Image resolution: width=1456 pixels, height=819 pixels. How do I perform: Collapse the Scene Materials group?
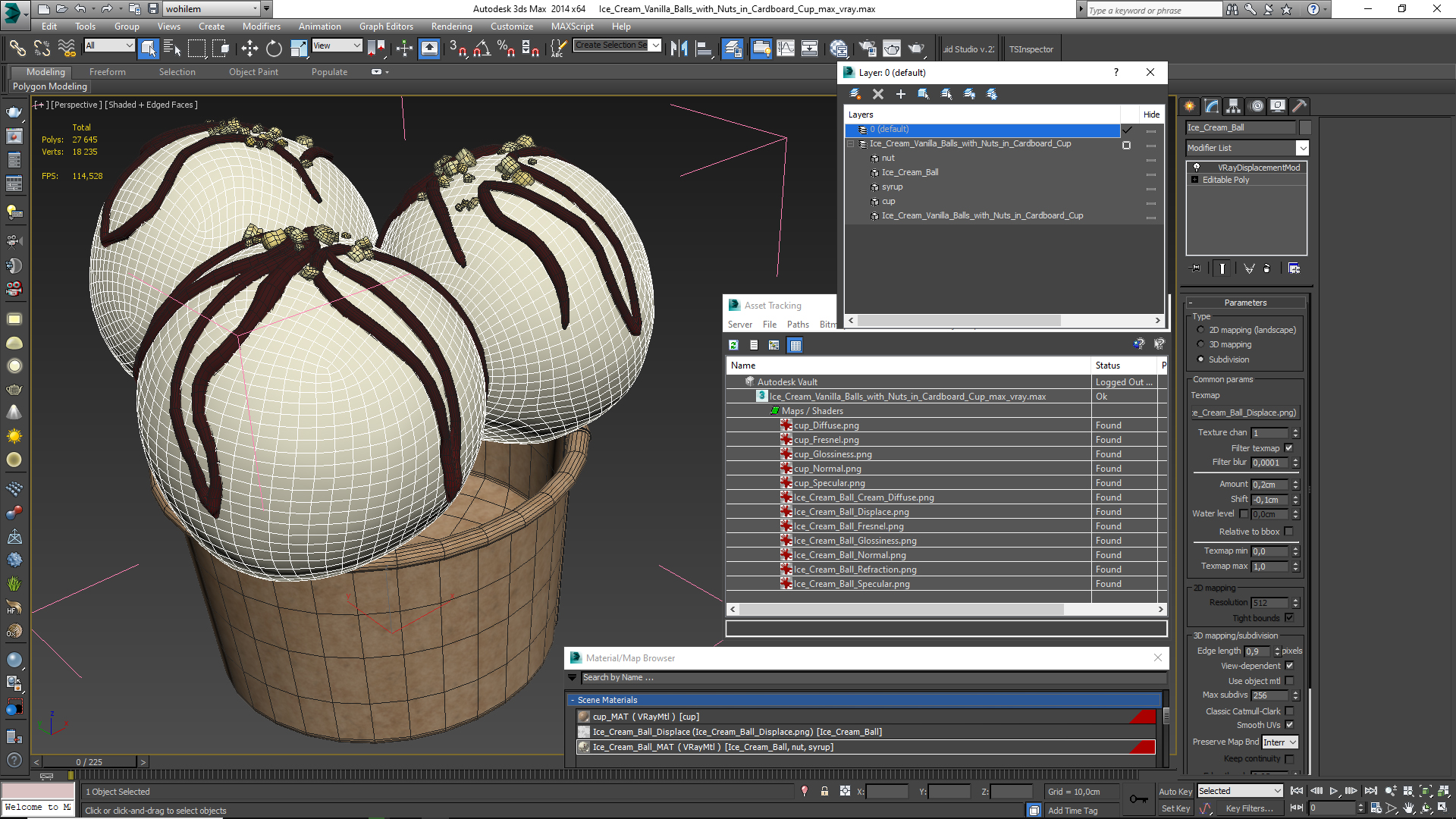click(573, 700)
